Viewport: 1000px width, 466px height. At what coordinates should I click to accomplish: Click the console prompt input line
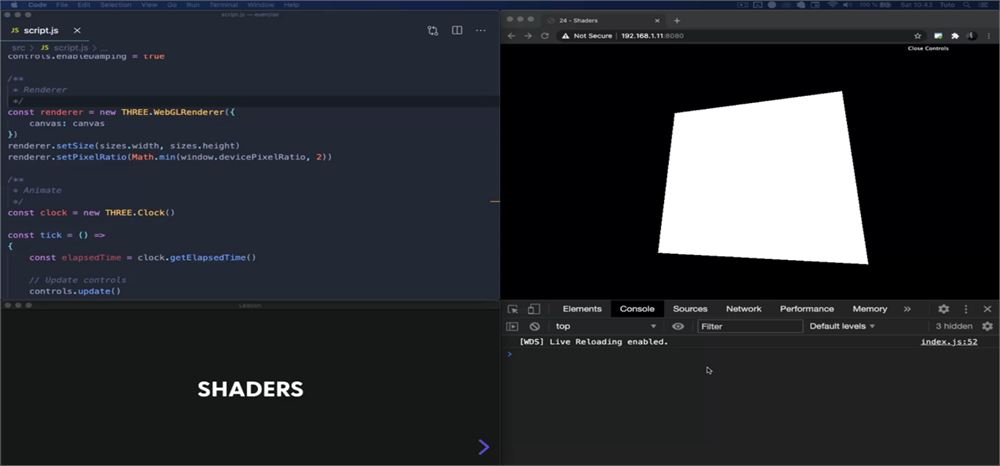(x=749, y=354)
